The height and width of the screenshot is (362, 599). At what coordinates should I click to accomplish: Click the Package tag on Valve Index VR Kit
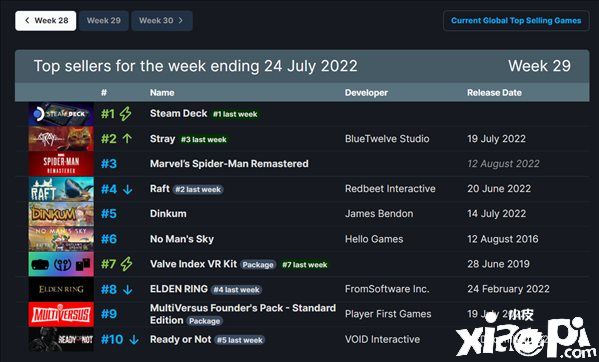tap(258, 265)
